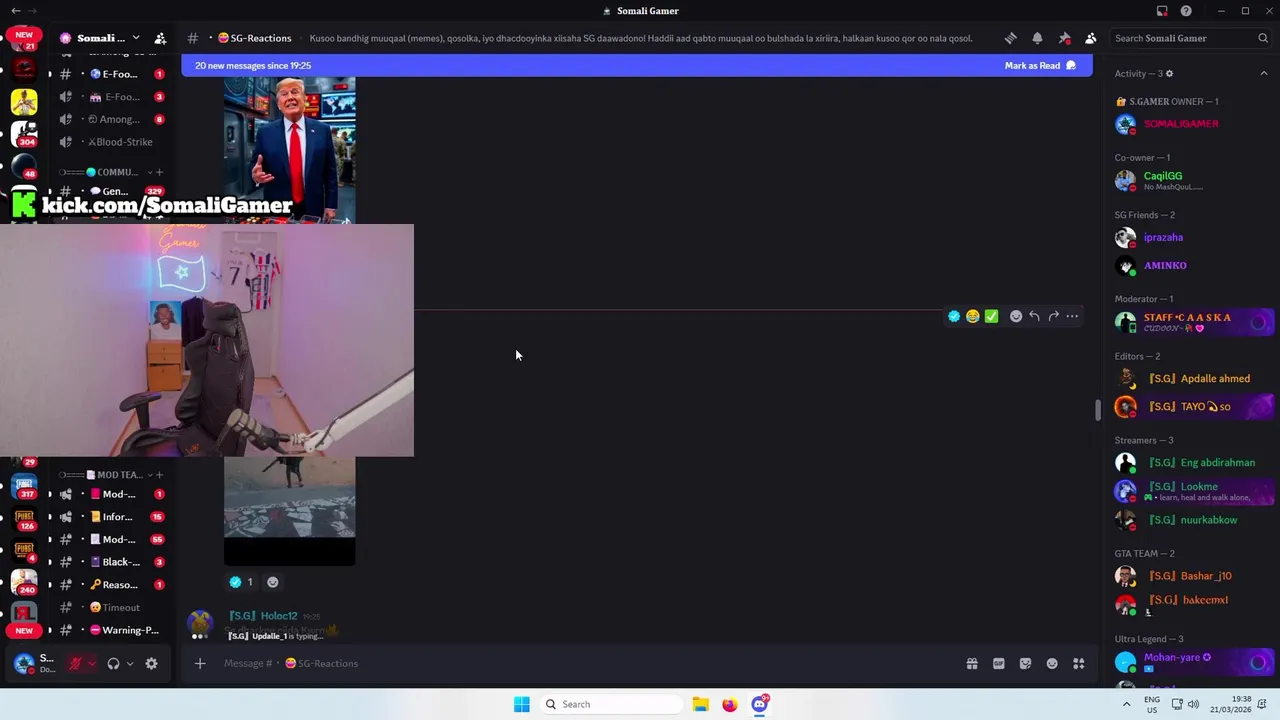Image resolution: width=1280 pixels, height=720 pixels.
Task: Open the sticker picker icon
Action: (x=1025, y=663)
